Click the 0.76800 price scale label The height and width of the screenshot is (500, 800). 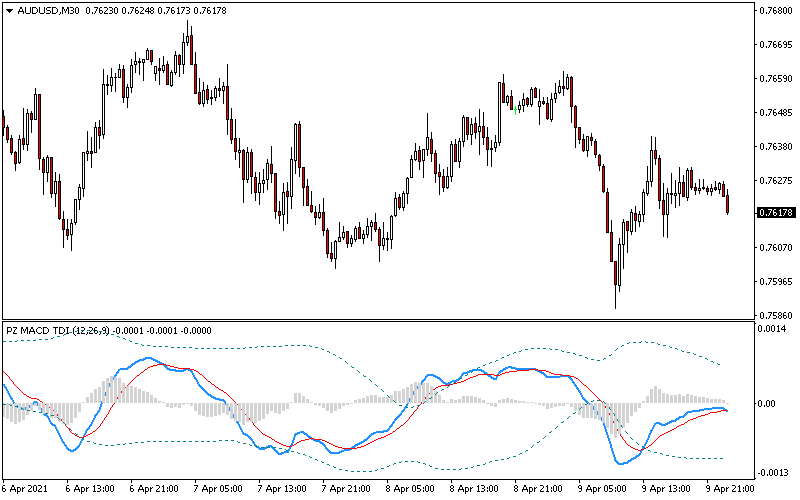tap(775, 11)
